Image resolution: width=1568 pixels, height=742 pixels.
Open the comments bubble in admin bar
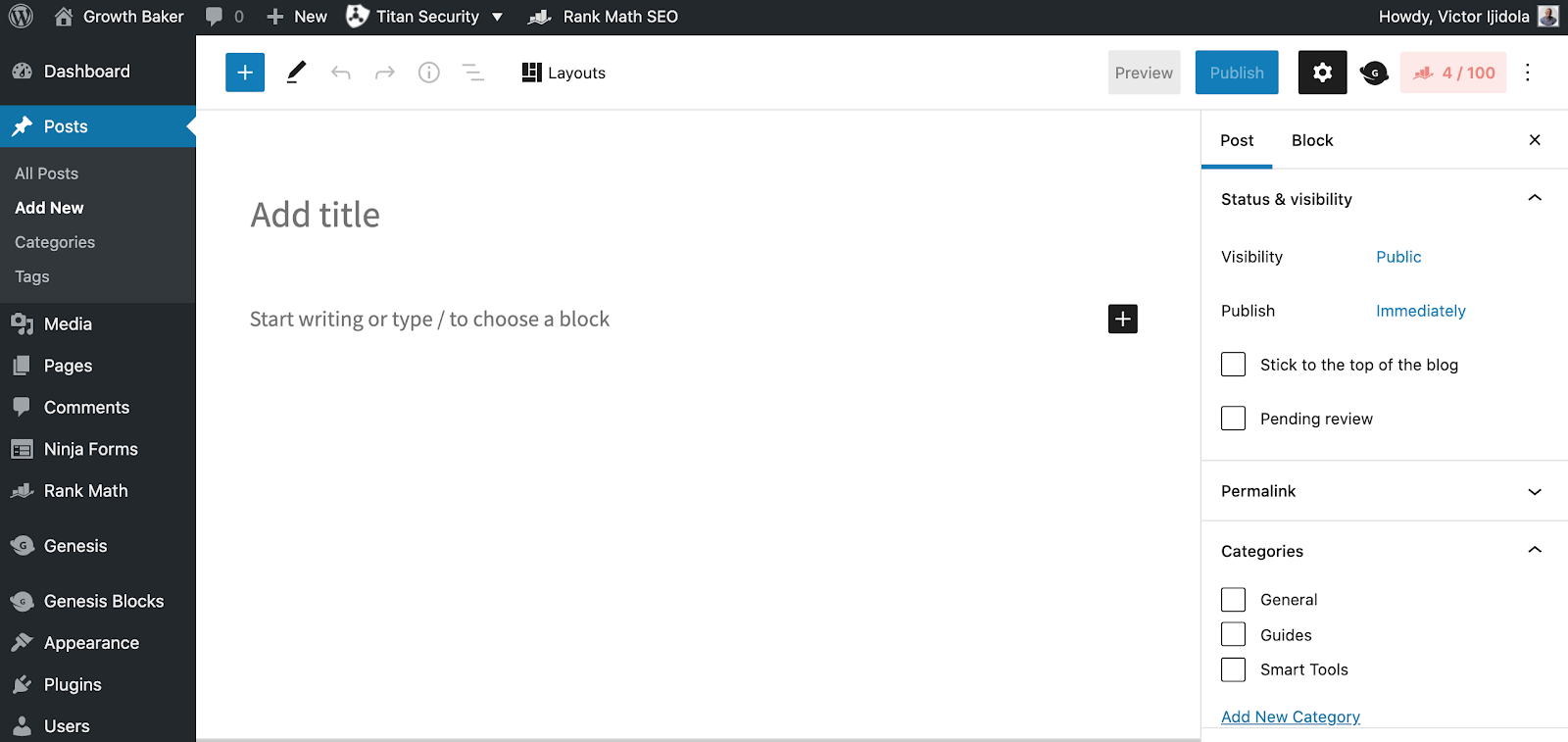click(224, 17)
